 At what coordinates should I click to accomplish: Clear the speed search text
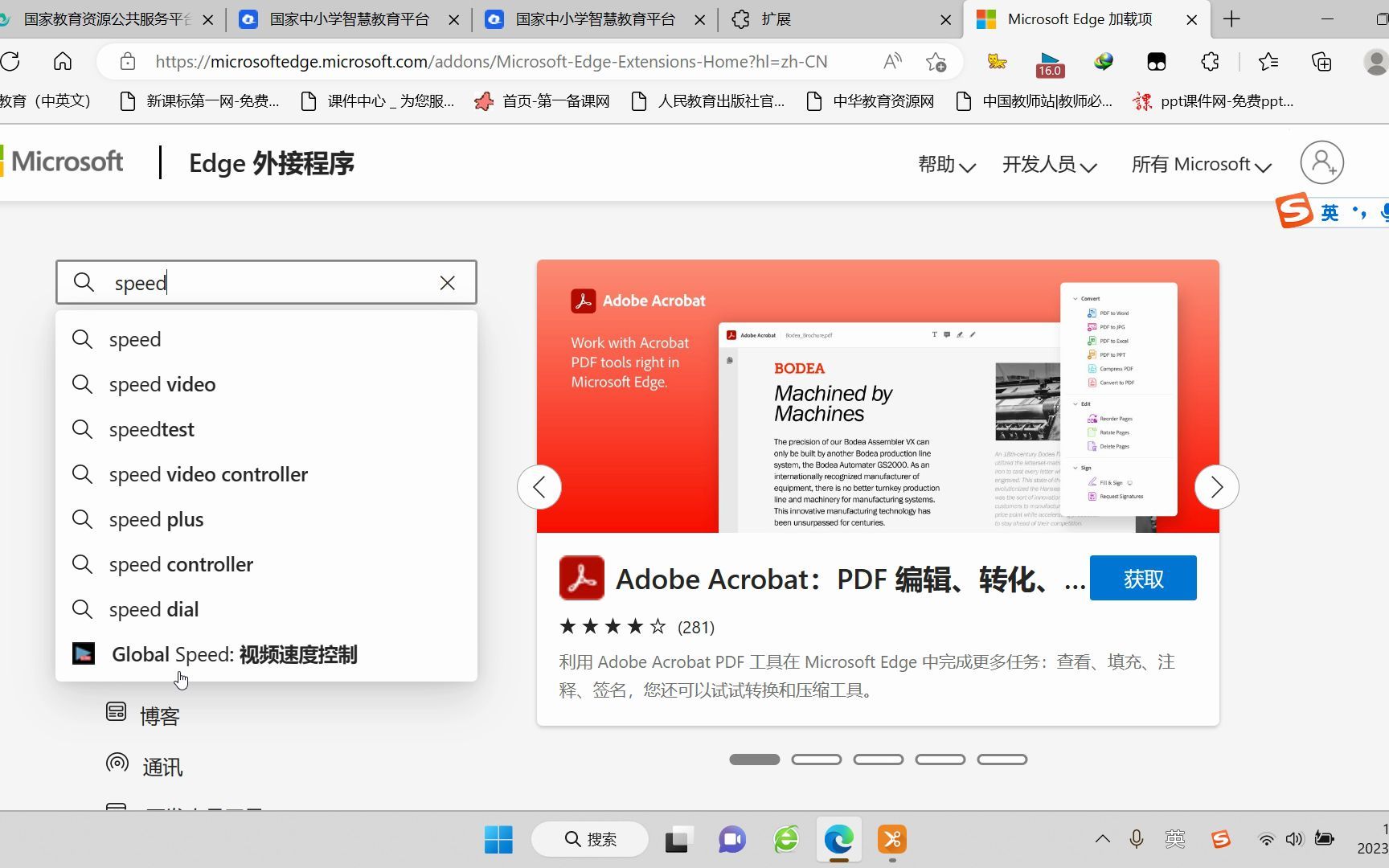point(448,282)
